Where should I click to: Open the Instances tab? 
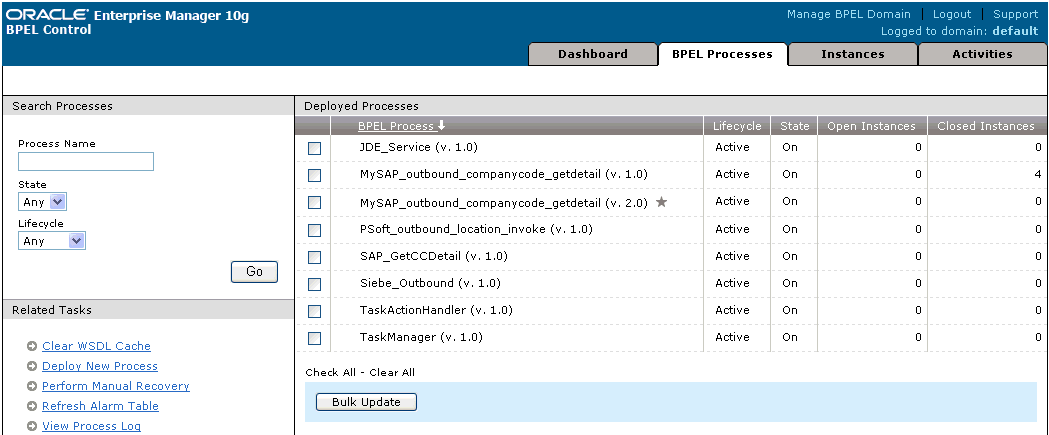852,54
